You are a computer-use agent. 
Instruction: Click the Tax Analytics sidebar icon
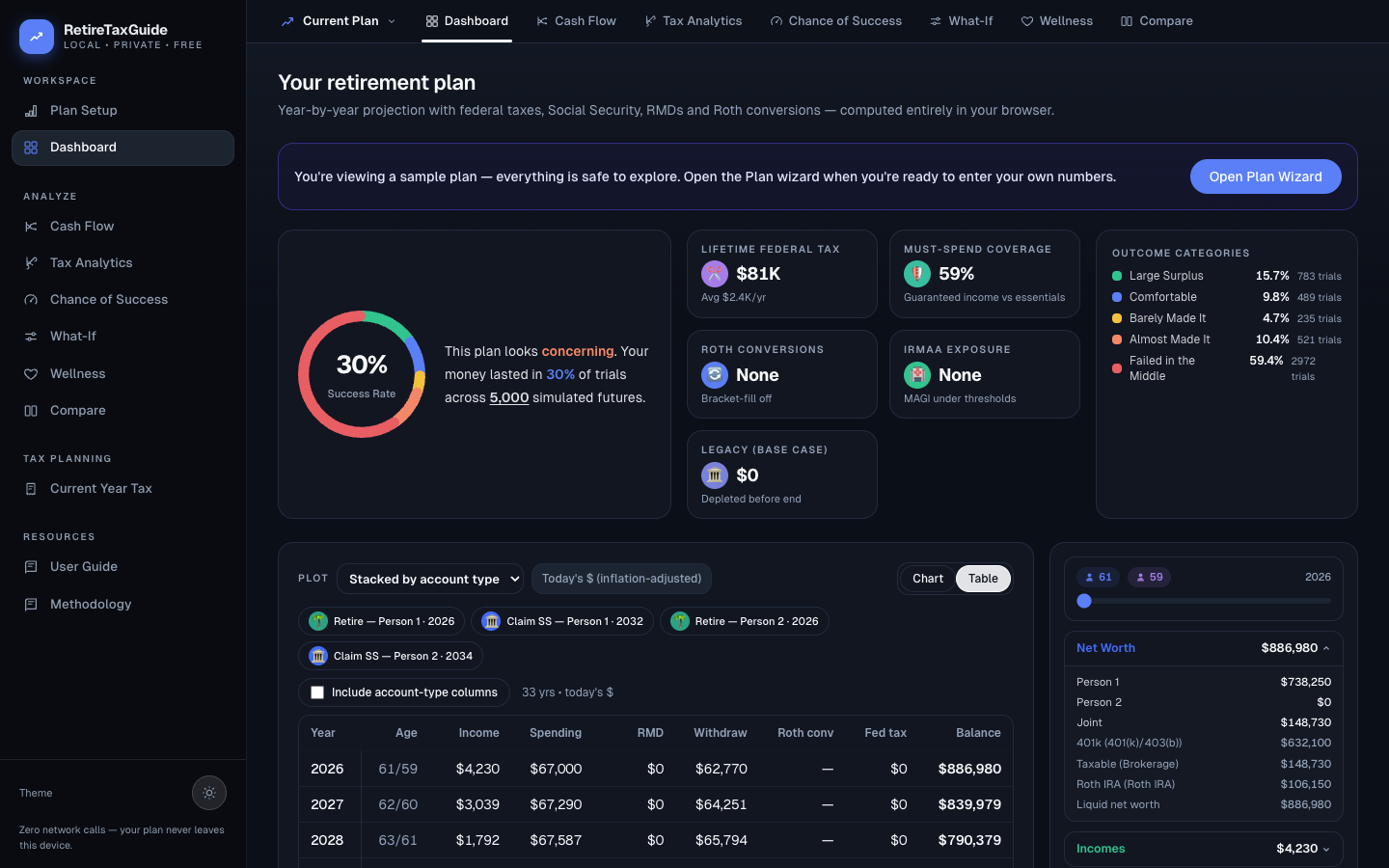tap(31, 263)
